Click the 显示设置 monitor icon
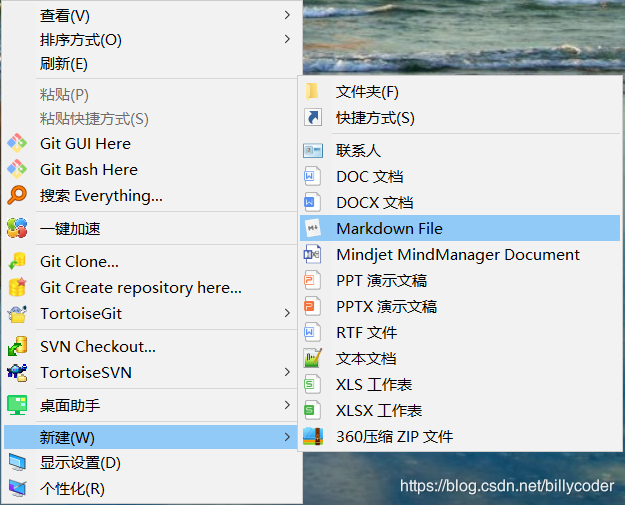This screenshot has height=505, width=625. tap(17, 462)
